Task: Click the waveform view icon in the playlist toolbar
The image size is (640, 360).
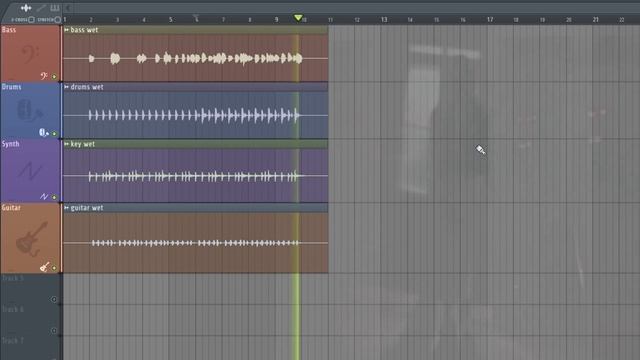Action: click(x=26, y=8)
